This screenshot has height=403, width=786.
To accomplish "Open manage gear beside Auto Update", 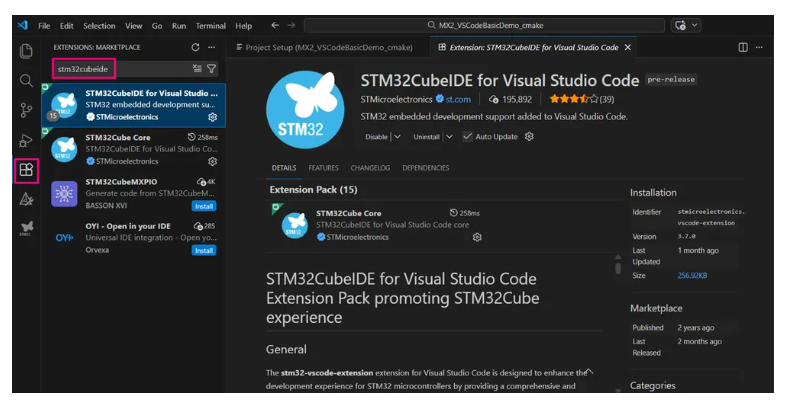I will tap(529, 136).
